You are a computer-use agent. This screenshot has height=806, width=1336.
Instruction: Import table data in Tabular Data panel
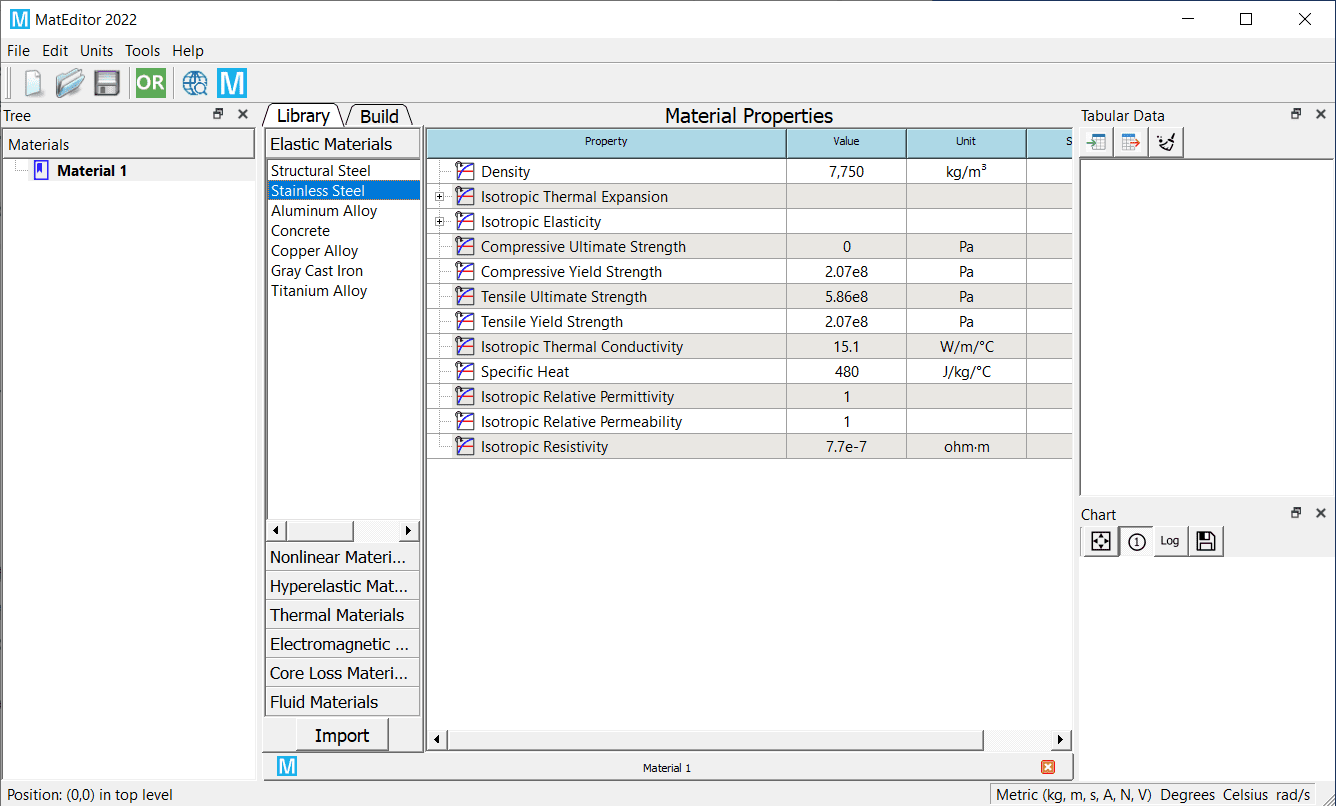coord(1097,143)
